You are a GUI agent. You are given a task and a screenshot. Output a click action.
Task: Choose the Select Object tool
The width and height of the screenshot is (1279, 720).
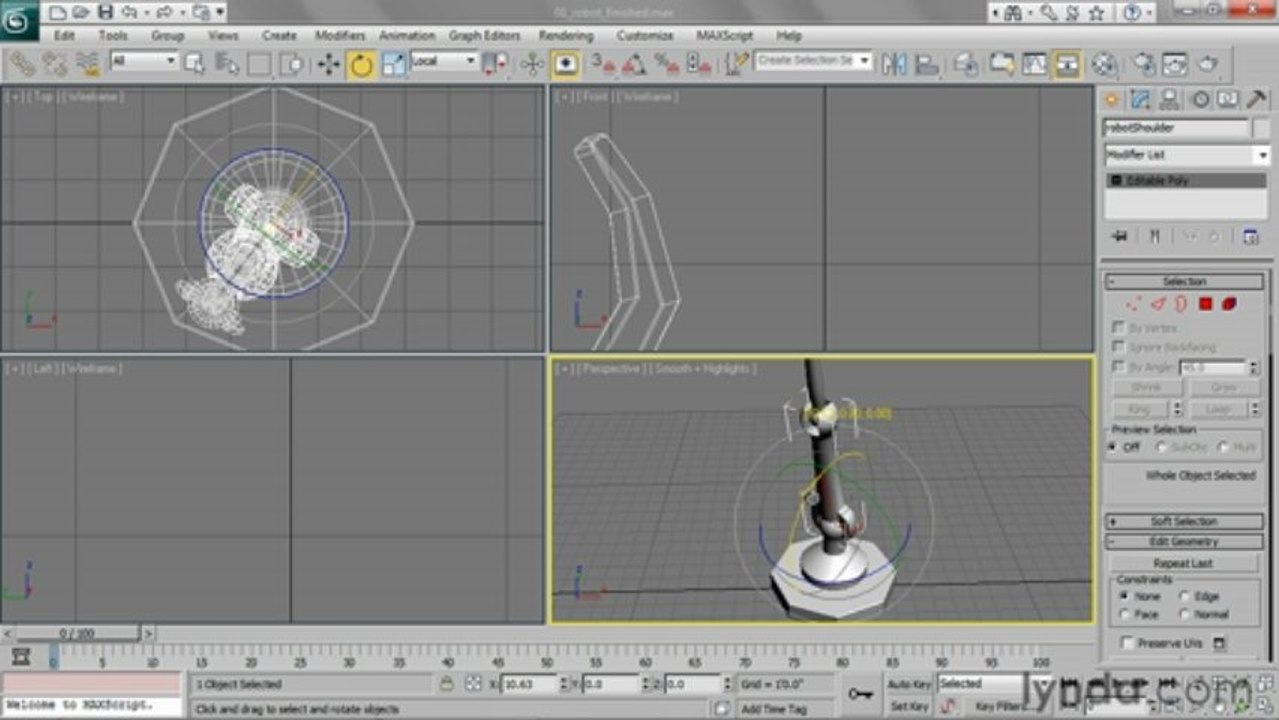point(195,64)
